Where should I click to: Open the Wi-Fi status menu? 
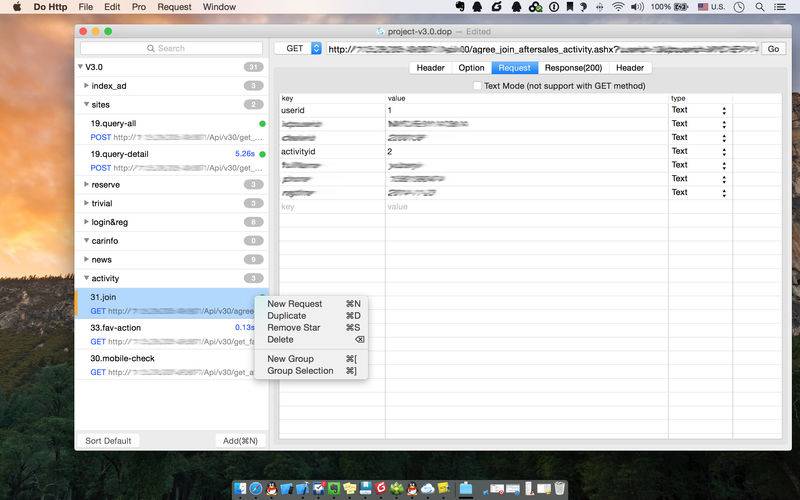pos(618,7)
